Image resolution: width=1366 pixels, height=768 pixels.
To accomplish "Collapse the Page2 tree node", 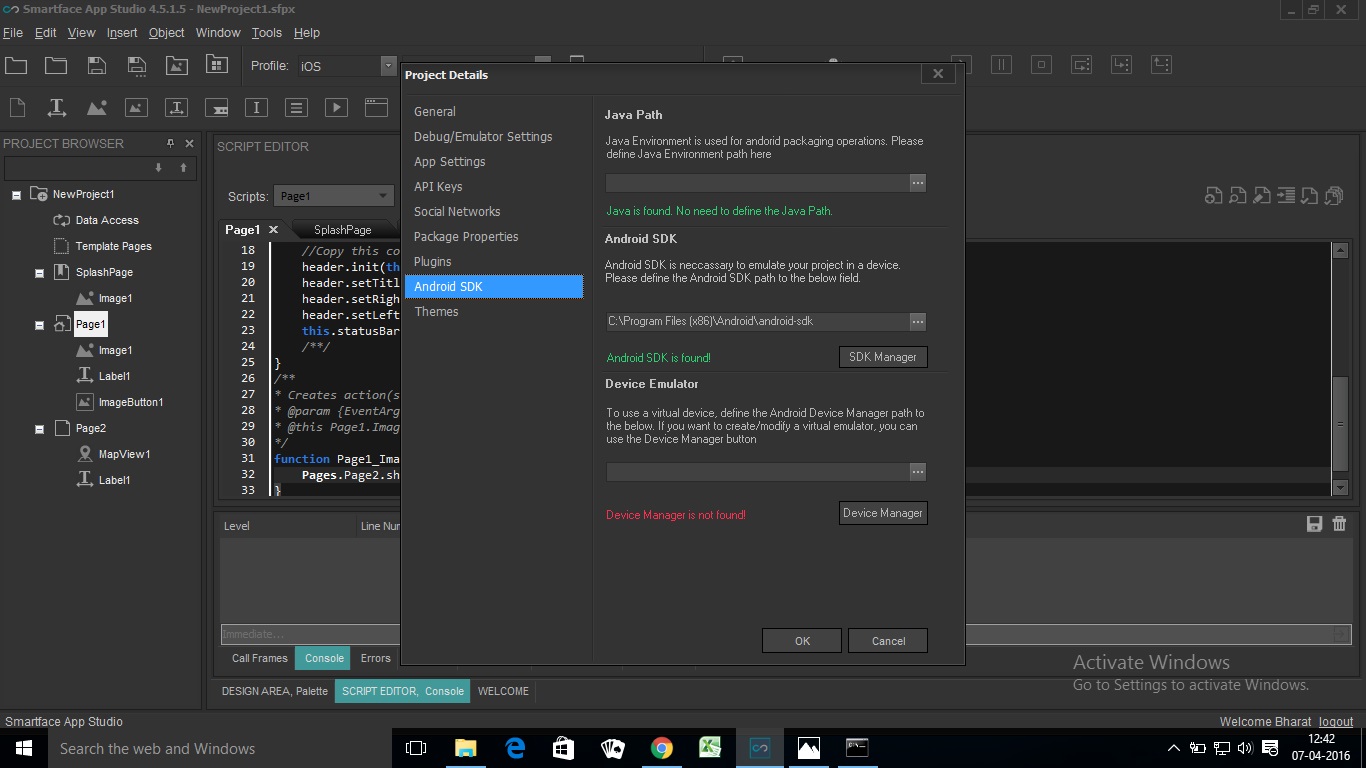I will tap(40, 429).
